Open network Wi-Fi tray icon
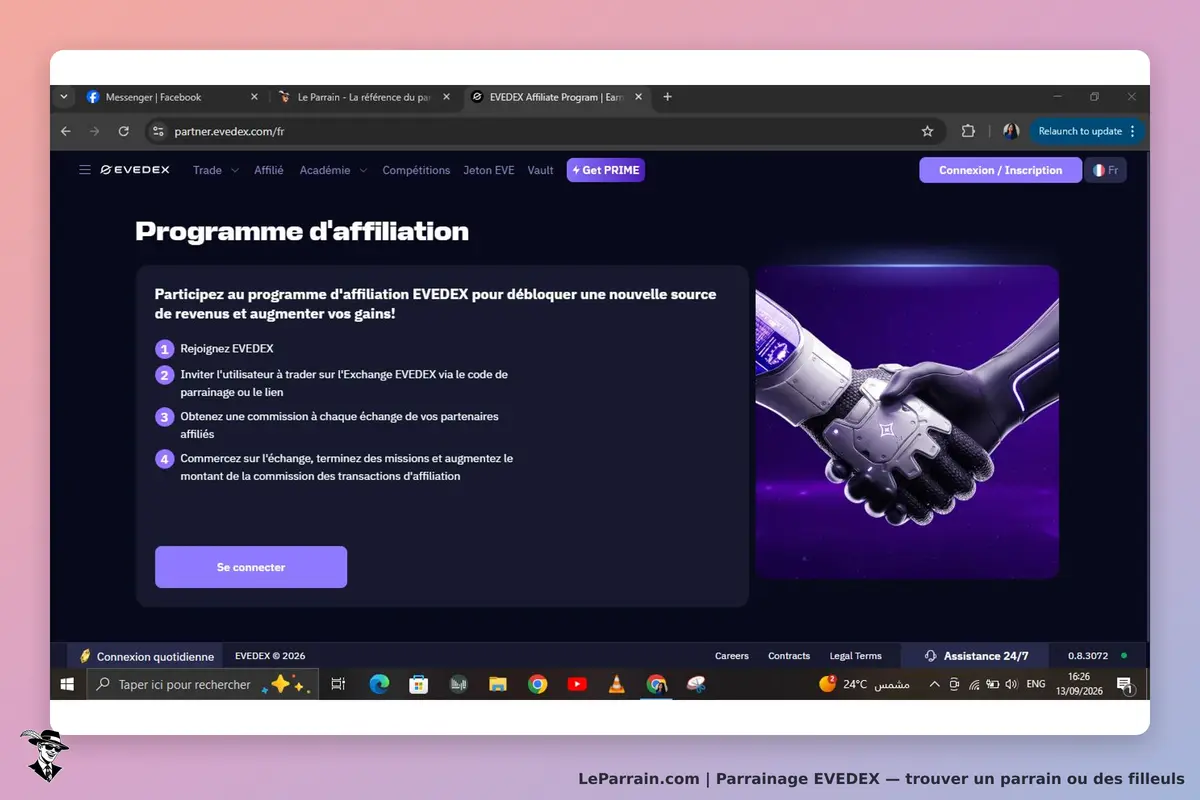Viewport: 1200px width, 800px height. click(974, 684)
